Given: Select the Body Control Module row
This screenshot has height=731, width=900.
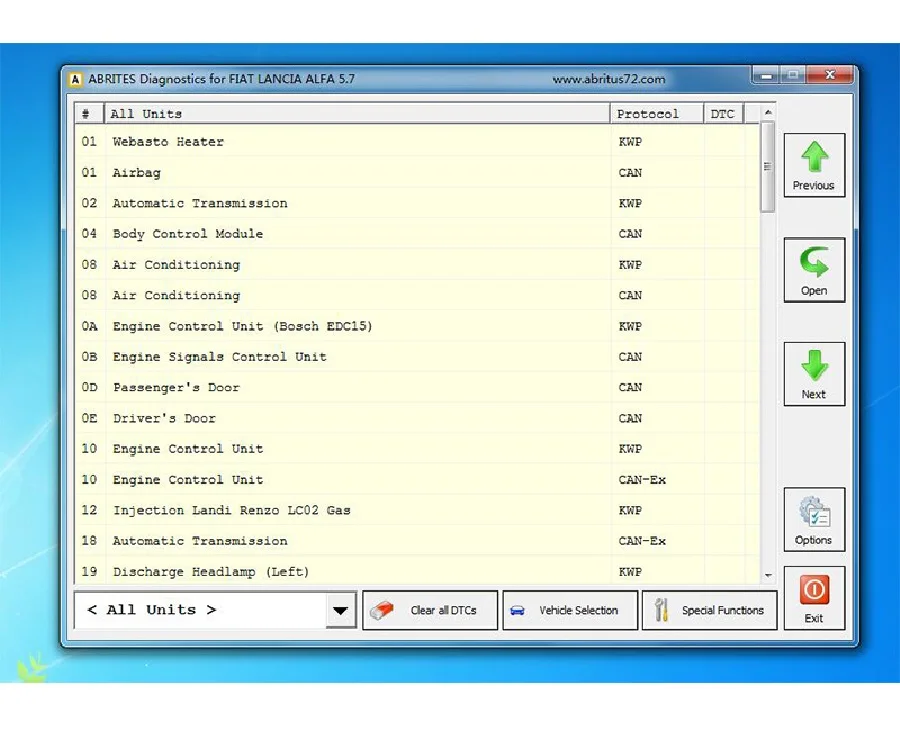Looking at the screenshot, I should pos(417,234).
